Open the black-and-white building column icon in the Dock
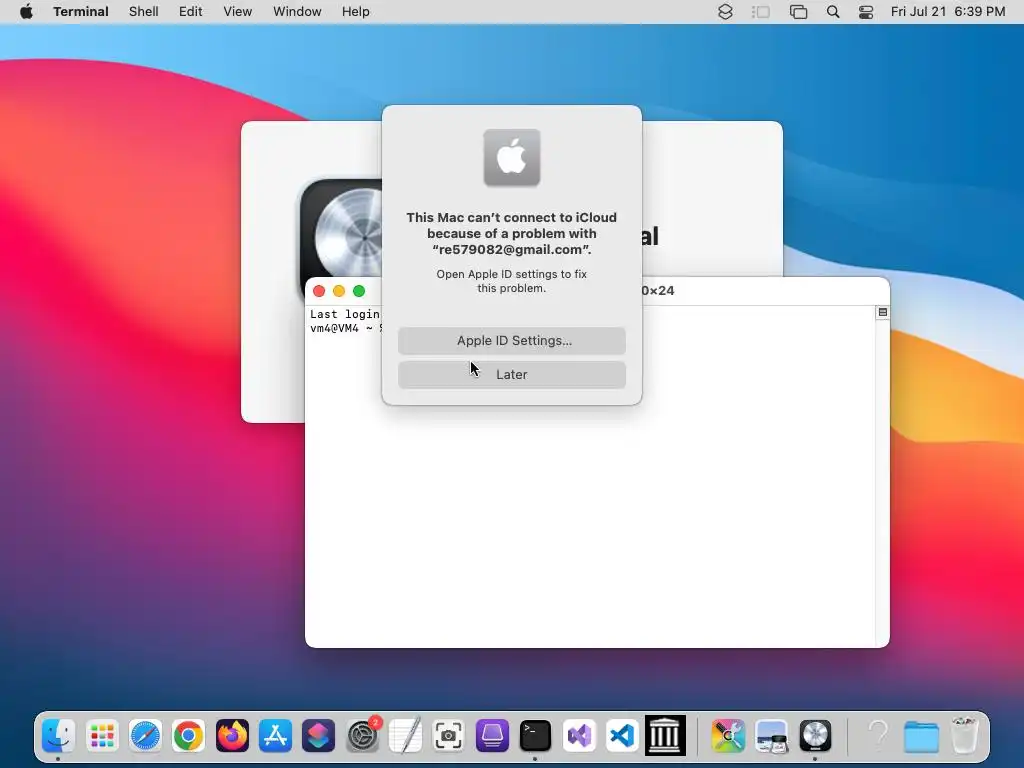 tap(665, 736)
